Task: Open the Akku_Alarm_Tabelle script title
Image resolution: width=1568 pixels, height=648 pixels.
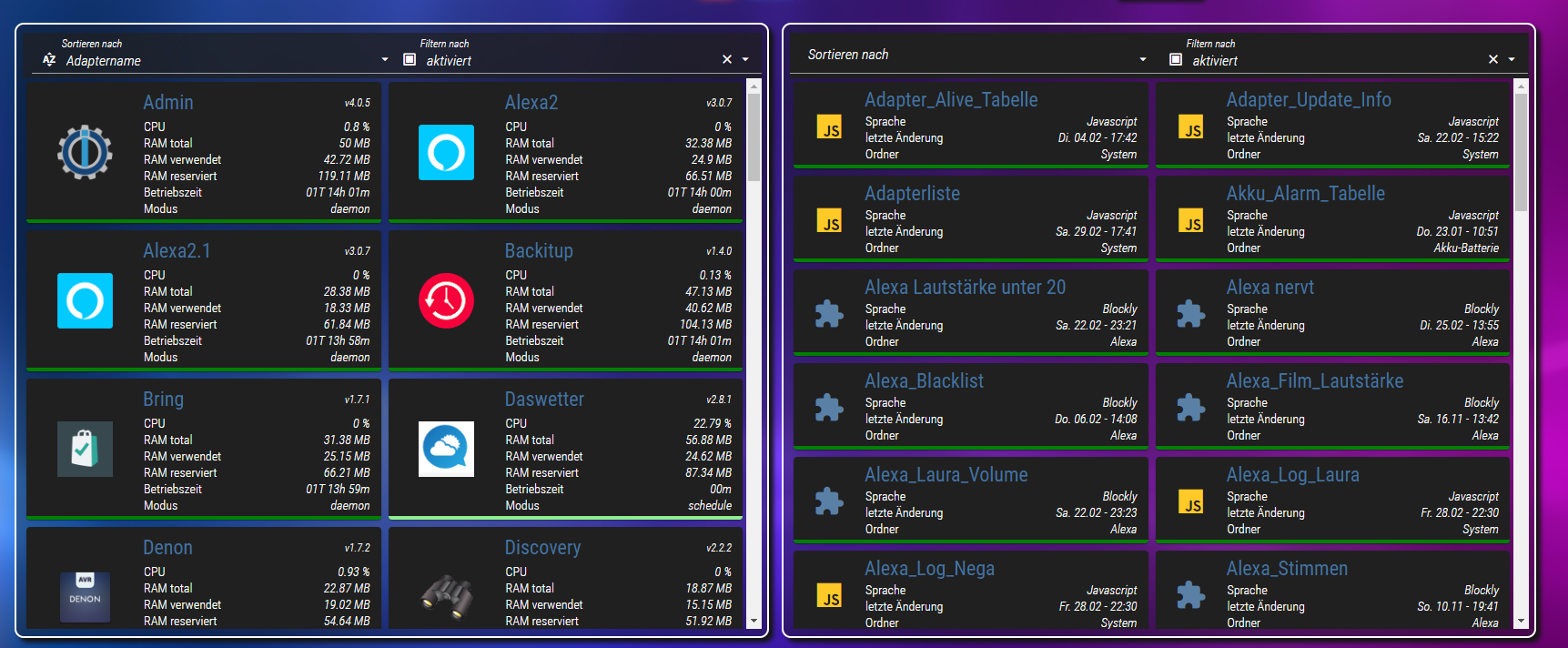Action: coord(1305,194)
